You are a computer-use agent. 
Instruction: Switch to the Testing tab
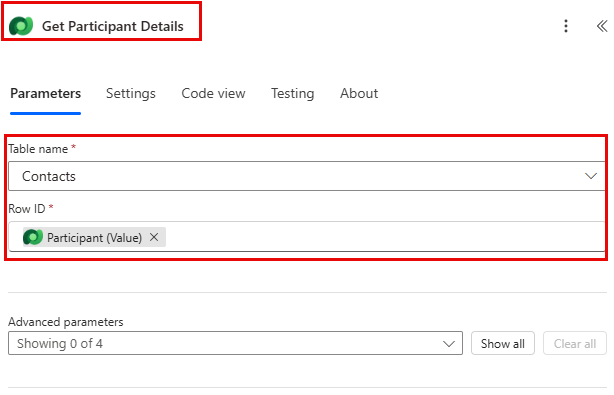293,94
